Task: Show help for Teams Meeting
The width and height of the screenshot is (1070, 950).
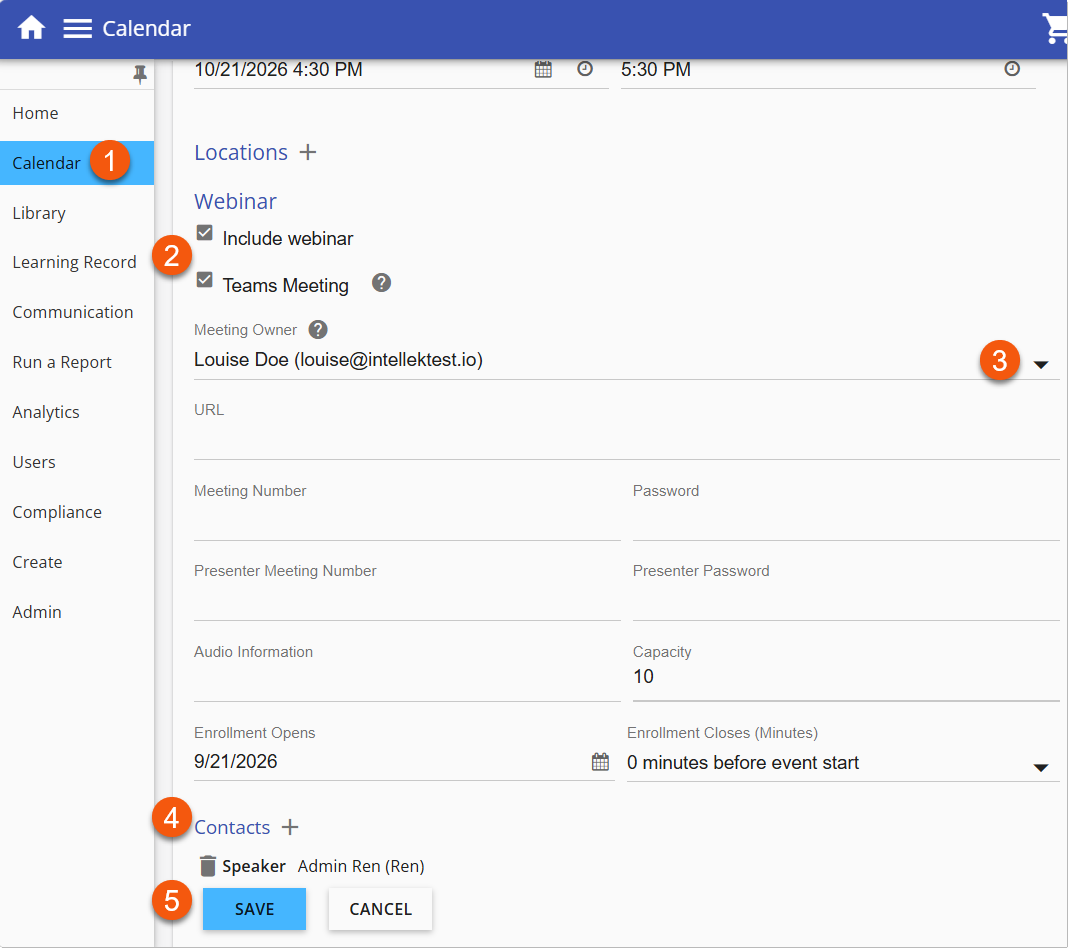Action: tap(381, 283)
